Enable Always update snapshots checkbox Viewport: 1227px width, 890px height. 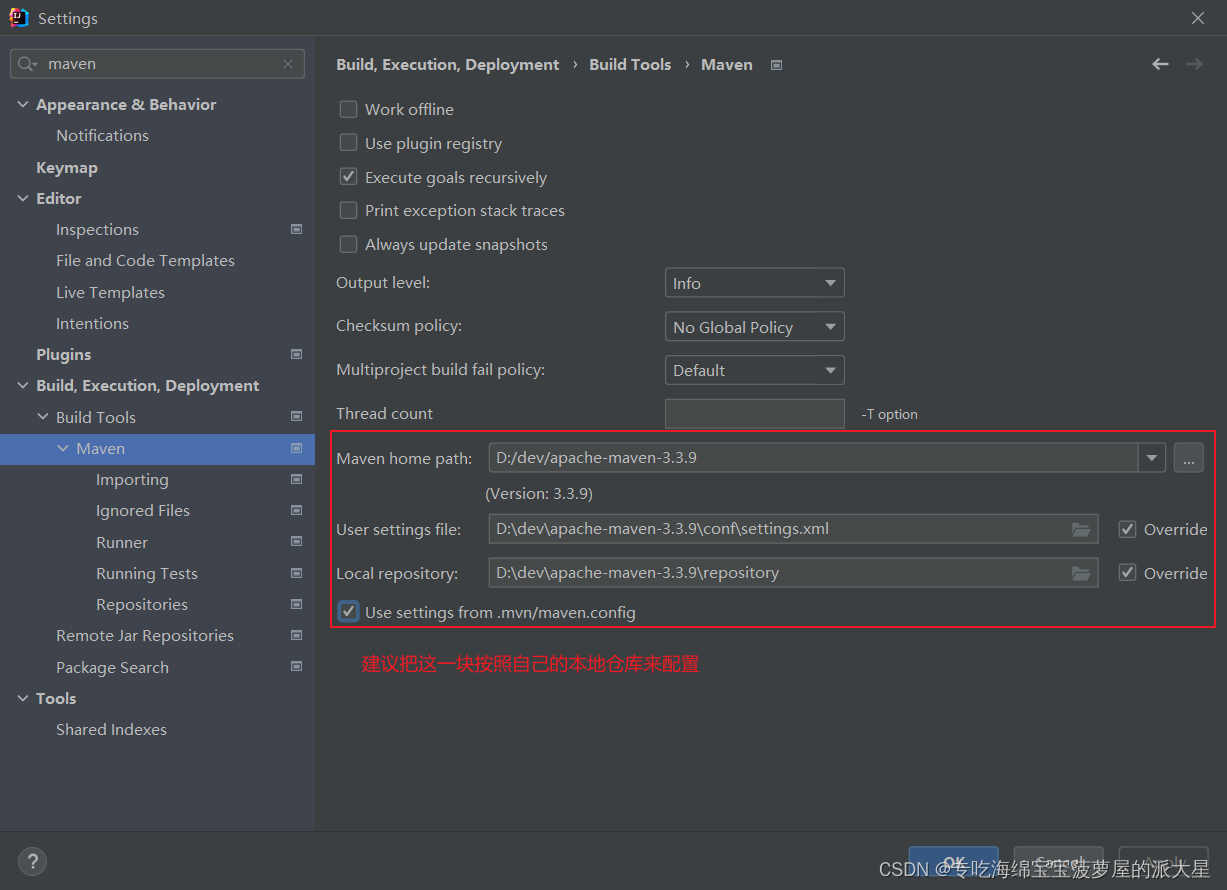(348, 244)
